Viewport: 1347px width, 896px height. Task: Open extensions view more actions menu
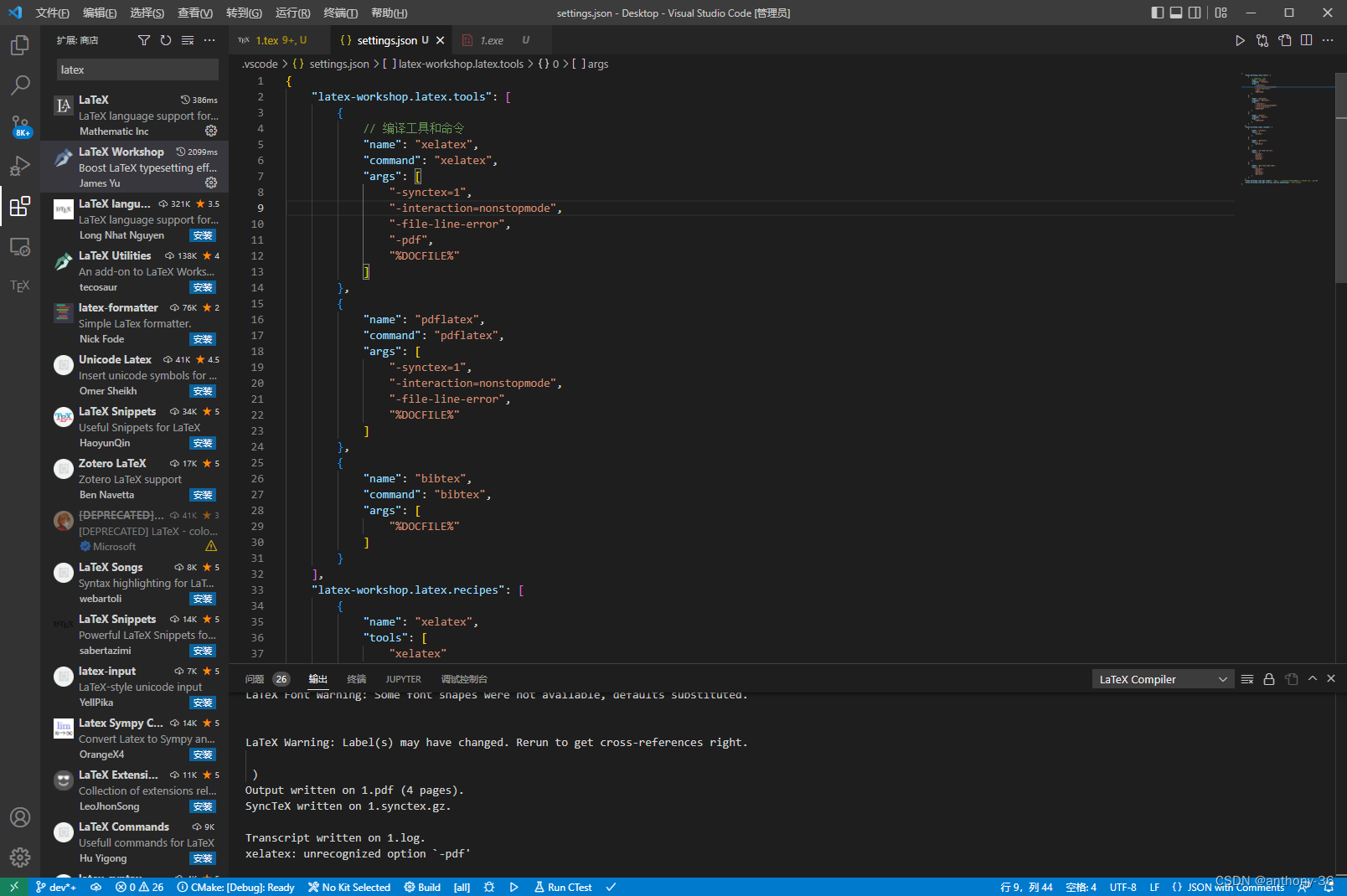[x=209, y=40]
